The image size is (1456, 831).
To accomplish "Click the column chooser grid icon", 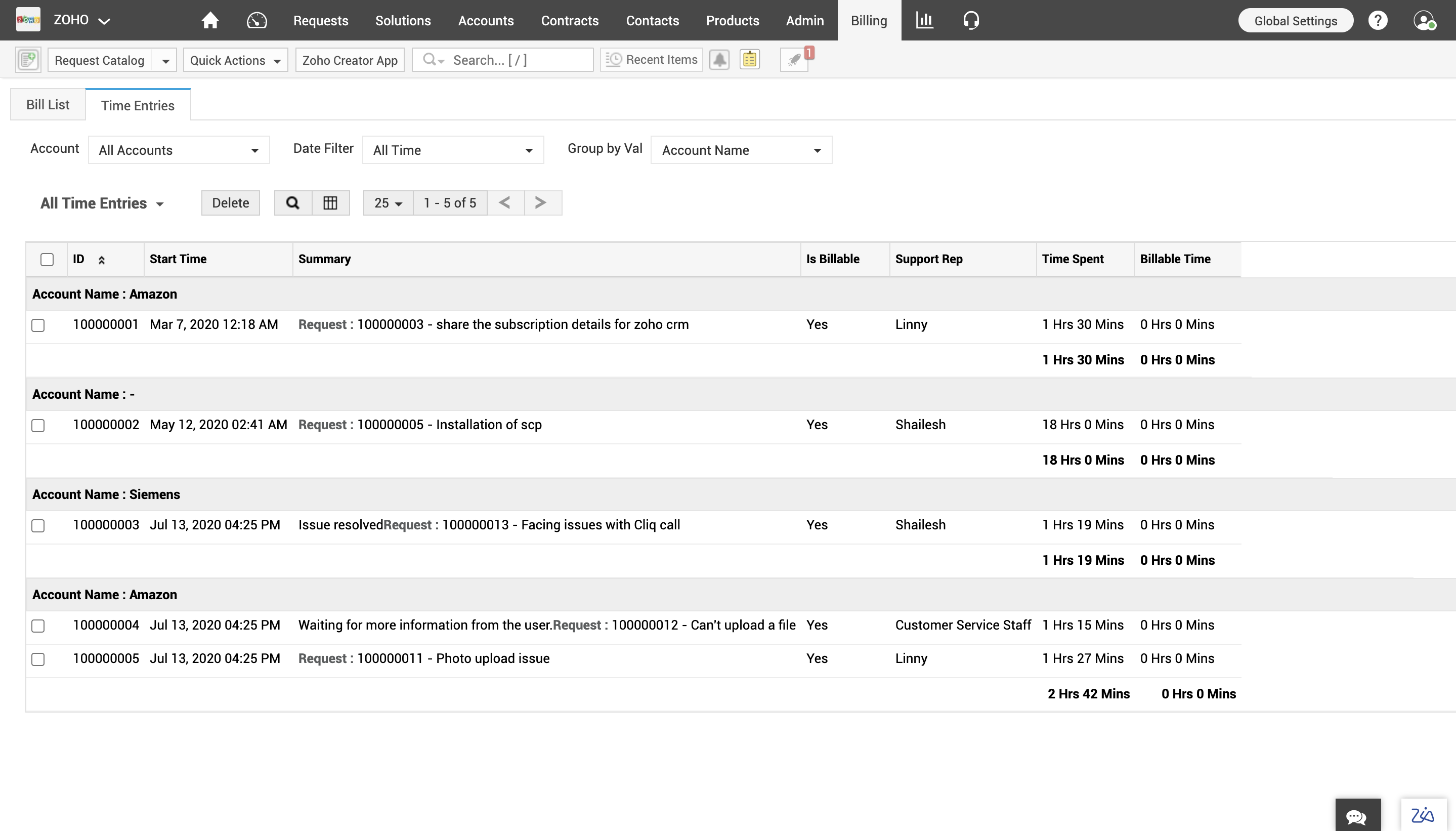I will point(330,203).
